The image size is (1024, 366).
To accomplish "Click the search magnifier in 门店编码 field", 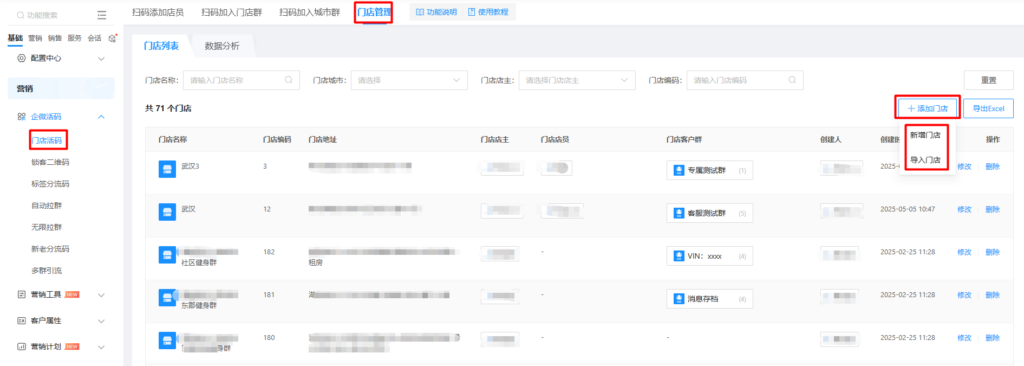I will [x=792, y=80].
